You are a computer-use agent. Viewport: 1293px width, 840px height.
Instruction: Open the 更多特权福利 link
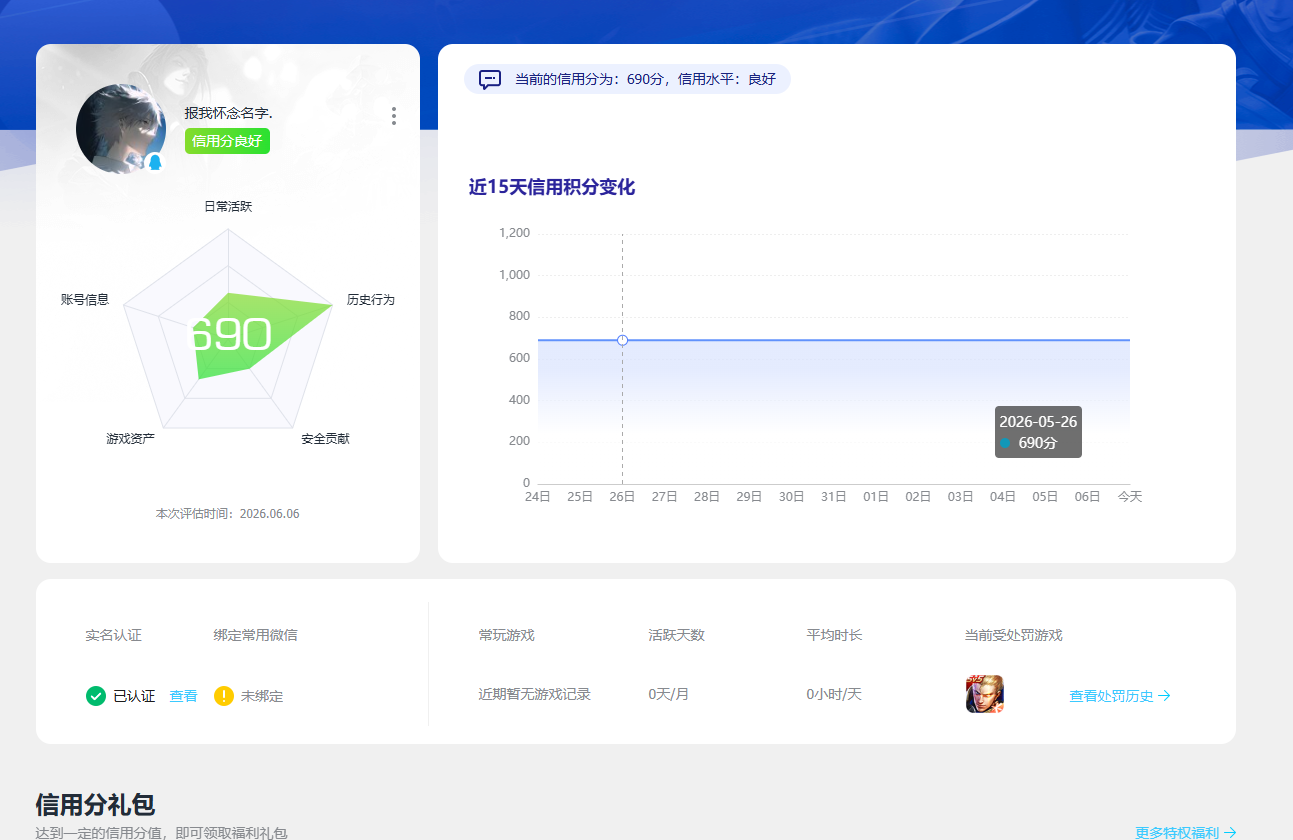(1186, 832)
